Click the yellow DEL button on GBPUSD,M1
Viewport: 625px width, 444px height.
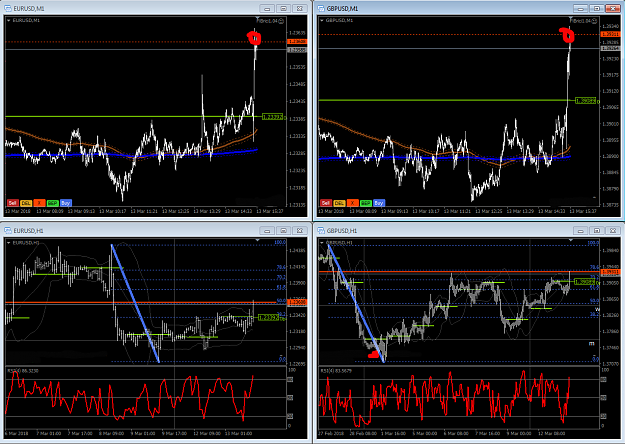[339, 203]
